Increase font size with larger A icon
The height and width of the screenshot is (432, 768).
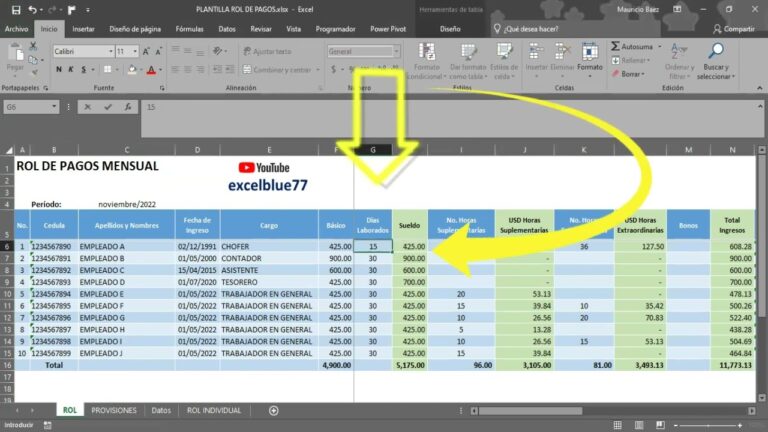tap(145, 51)
